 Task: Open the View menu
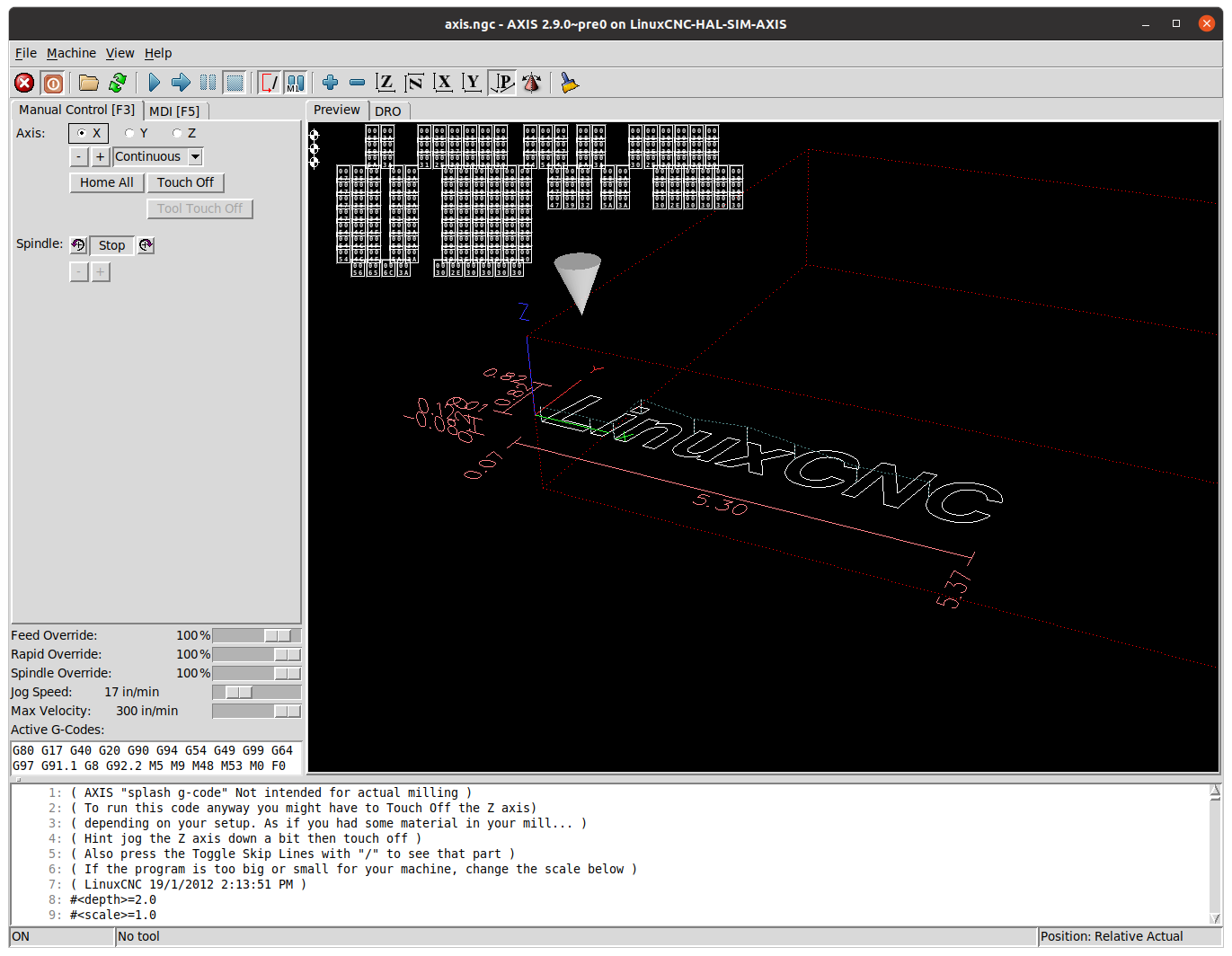[x=120, y=53]
